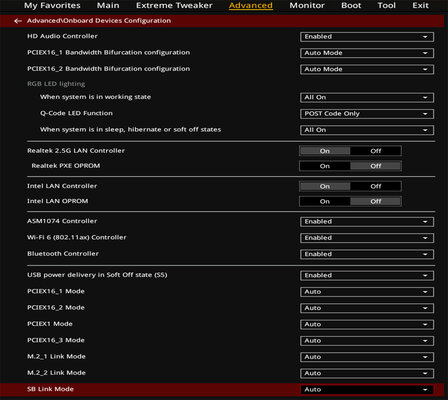Turn Realtek 2.5G LAN Controller Off
This screenshot has width=448, height=400.
(x=376, y=151)
